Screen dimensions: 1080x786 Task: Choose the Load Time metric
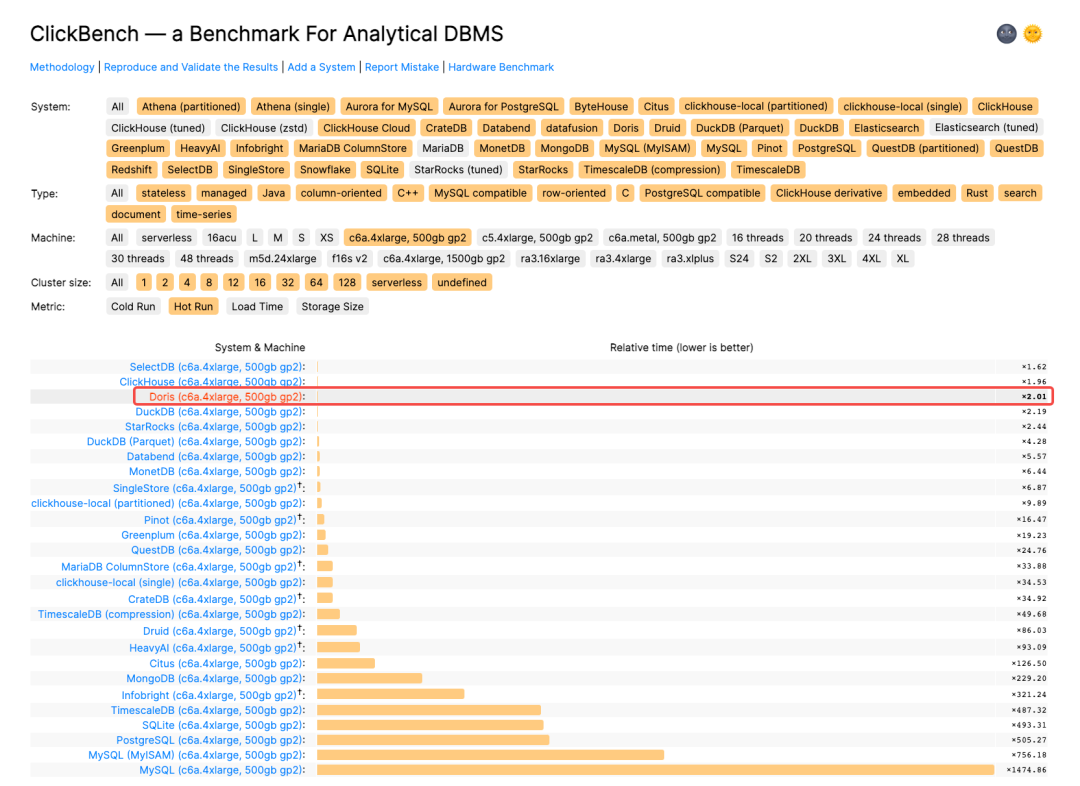tap(257, 307)
